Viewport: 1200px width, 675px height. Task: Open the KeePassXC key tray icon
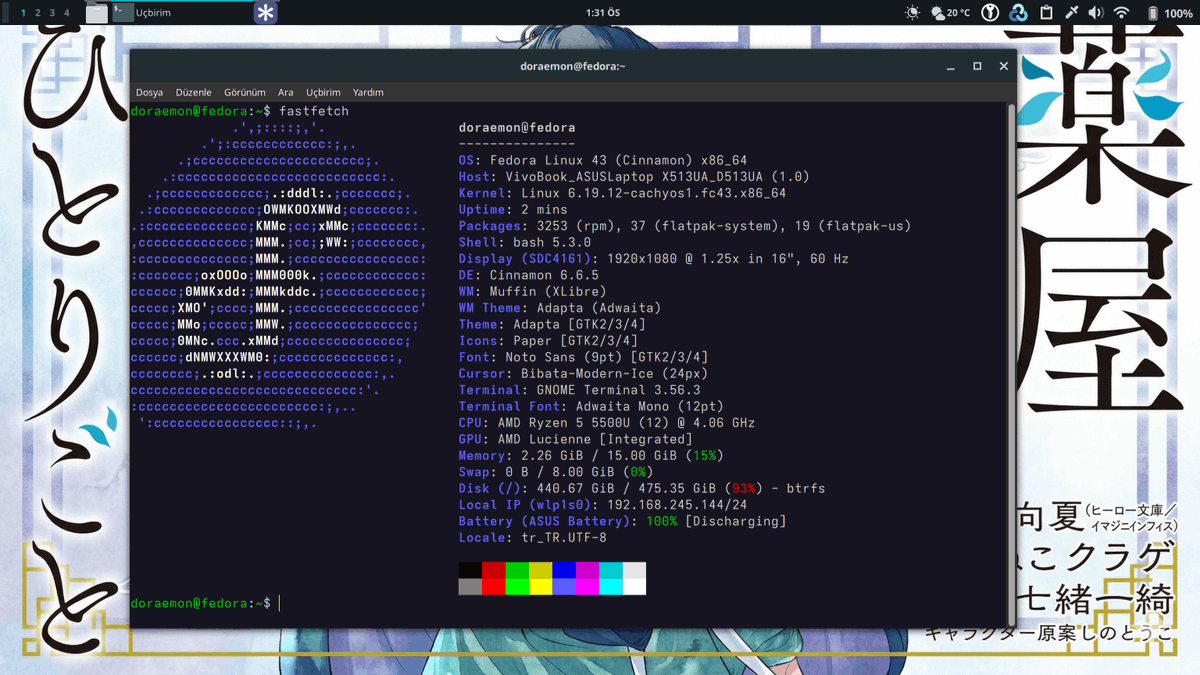point(990,13)
